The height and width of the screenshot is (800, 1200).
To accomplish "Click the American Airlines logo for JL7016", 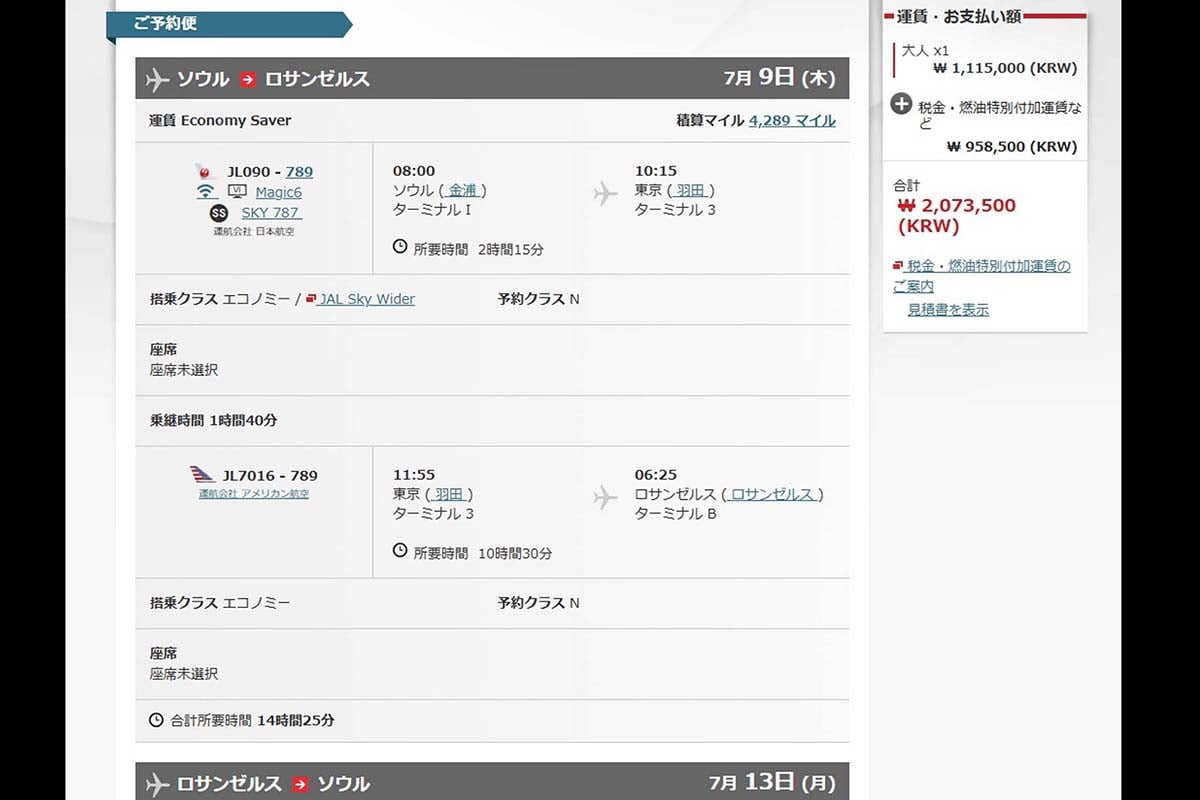I will pyautogui.click(x=203, y=475).
